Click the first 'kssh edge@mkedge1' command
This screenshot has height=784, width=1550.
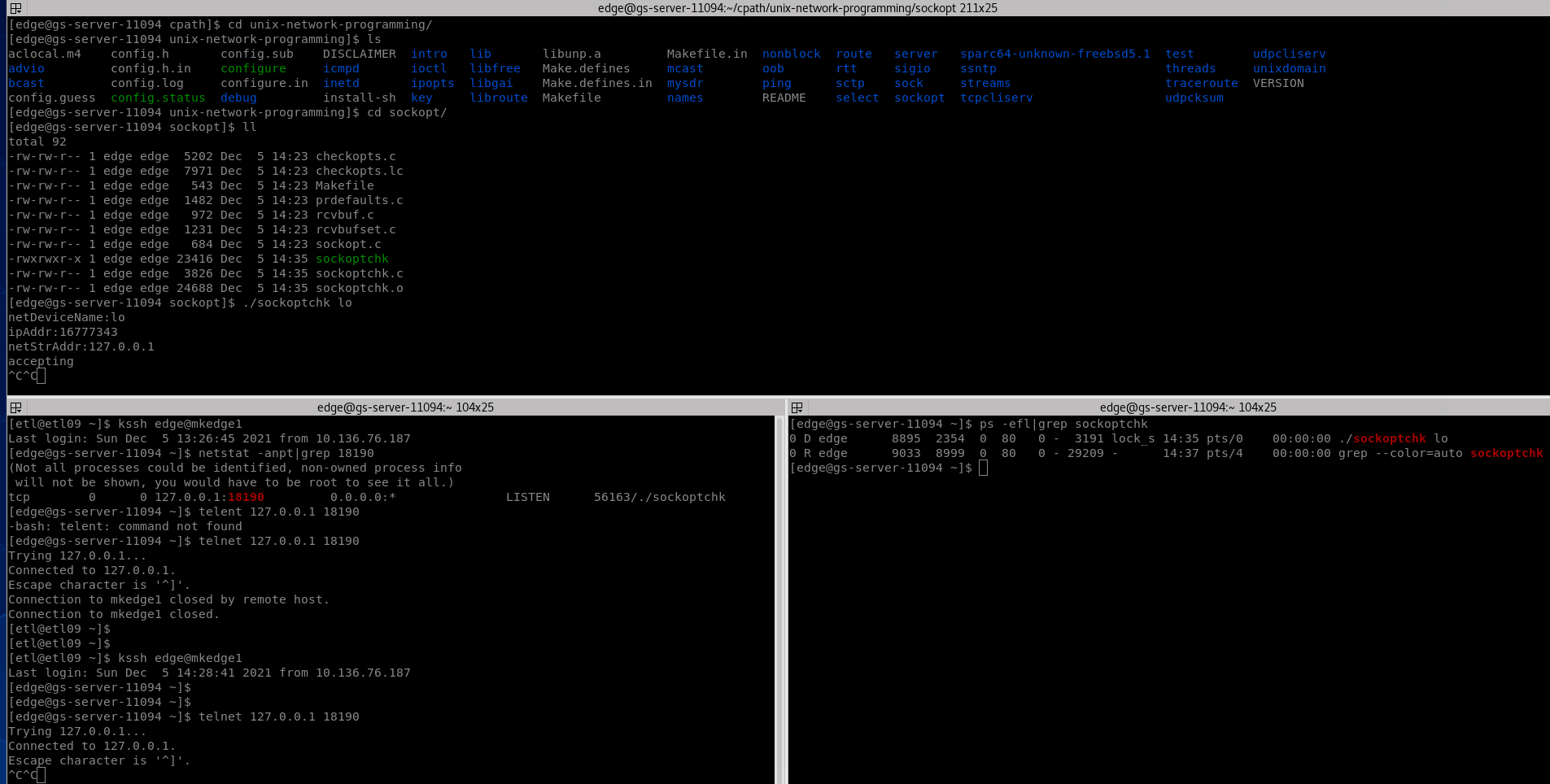click(x=180, y=424)
